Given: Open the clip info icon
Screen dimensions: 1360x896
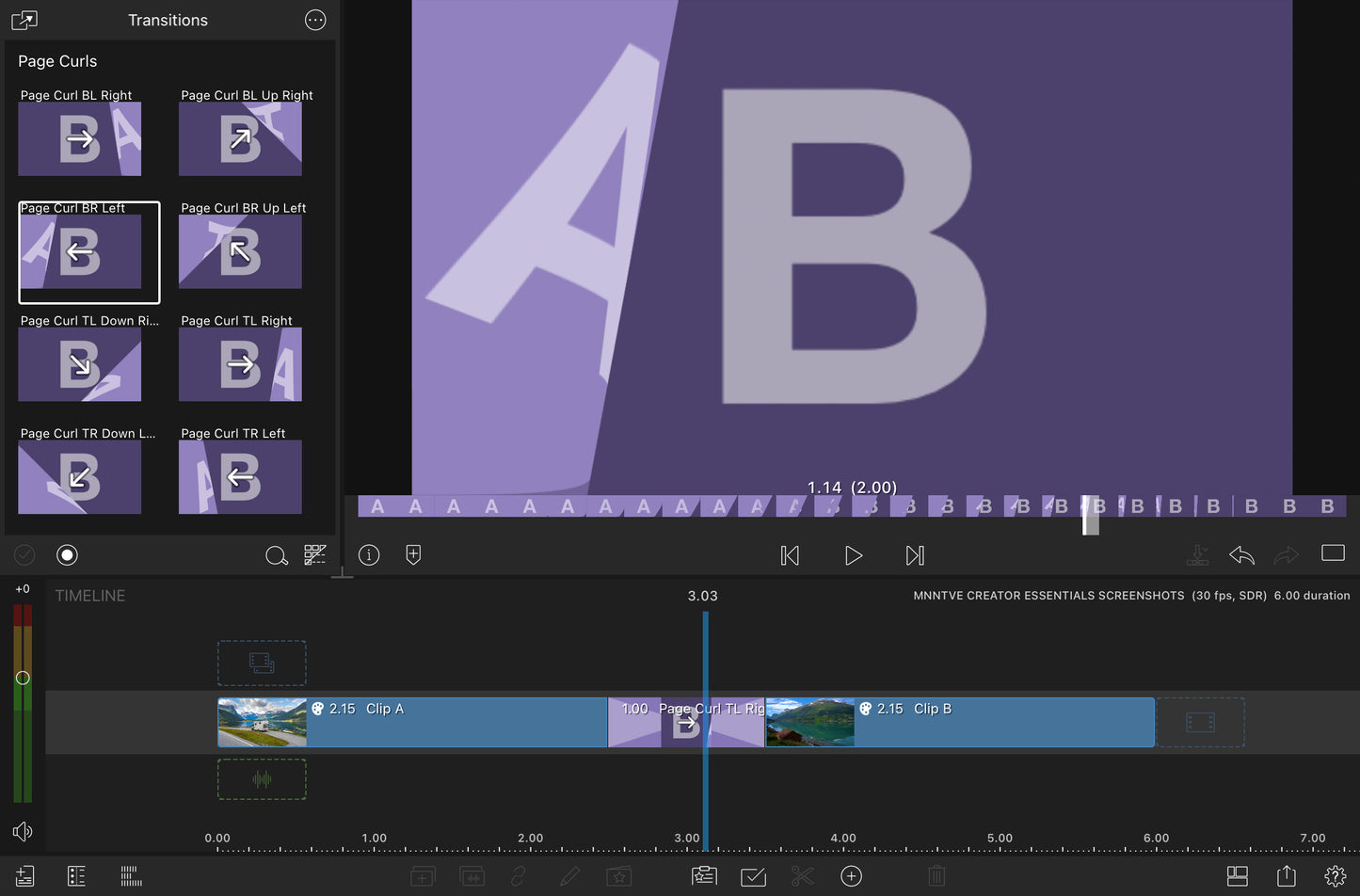Looking at the screenshot, I should tap(369, 555).
